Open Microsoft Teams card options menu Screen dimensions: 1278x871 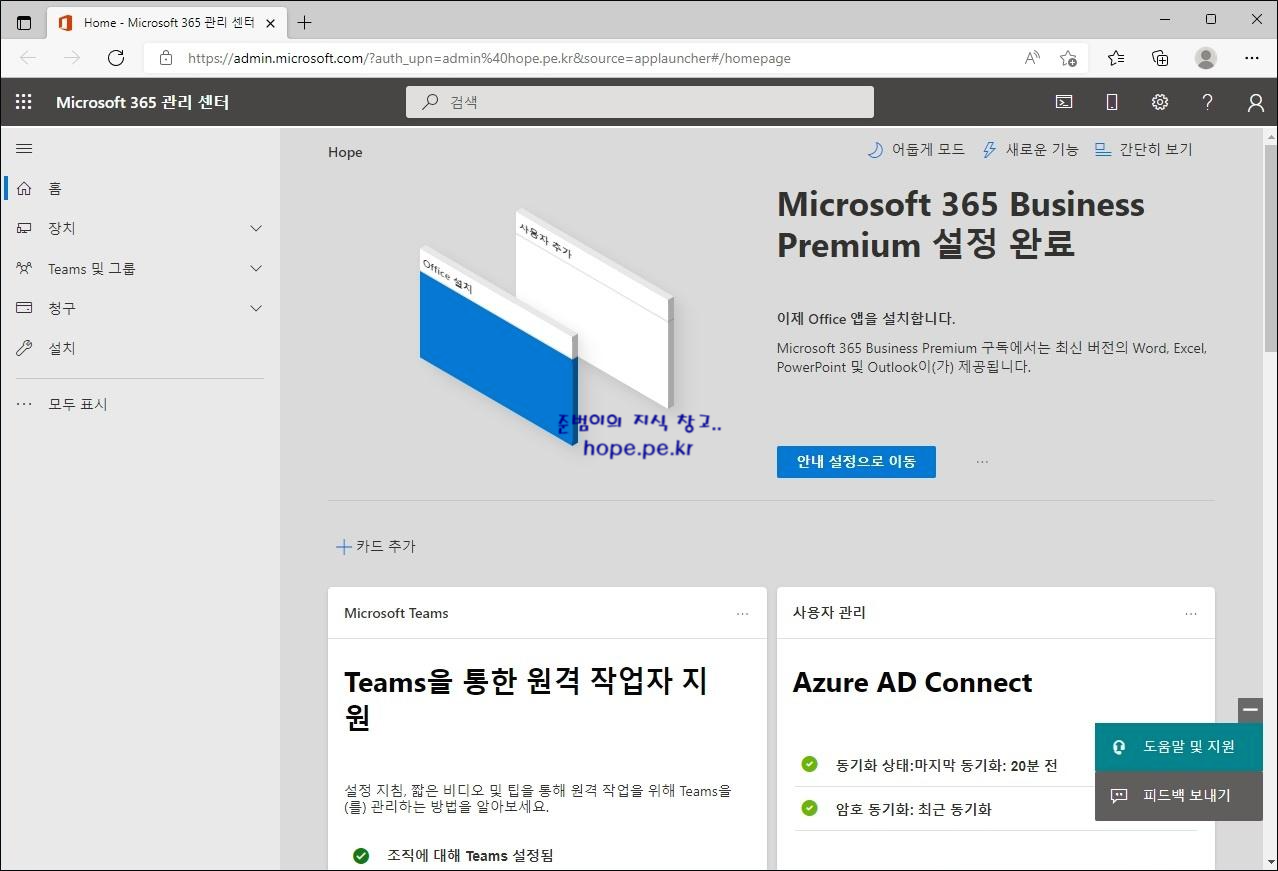(742, 614)
